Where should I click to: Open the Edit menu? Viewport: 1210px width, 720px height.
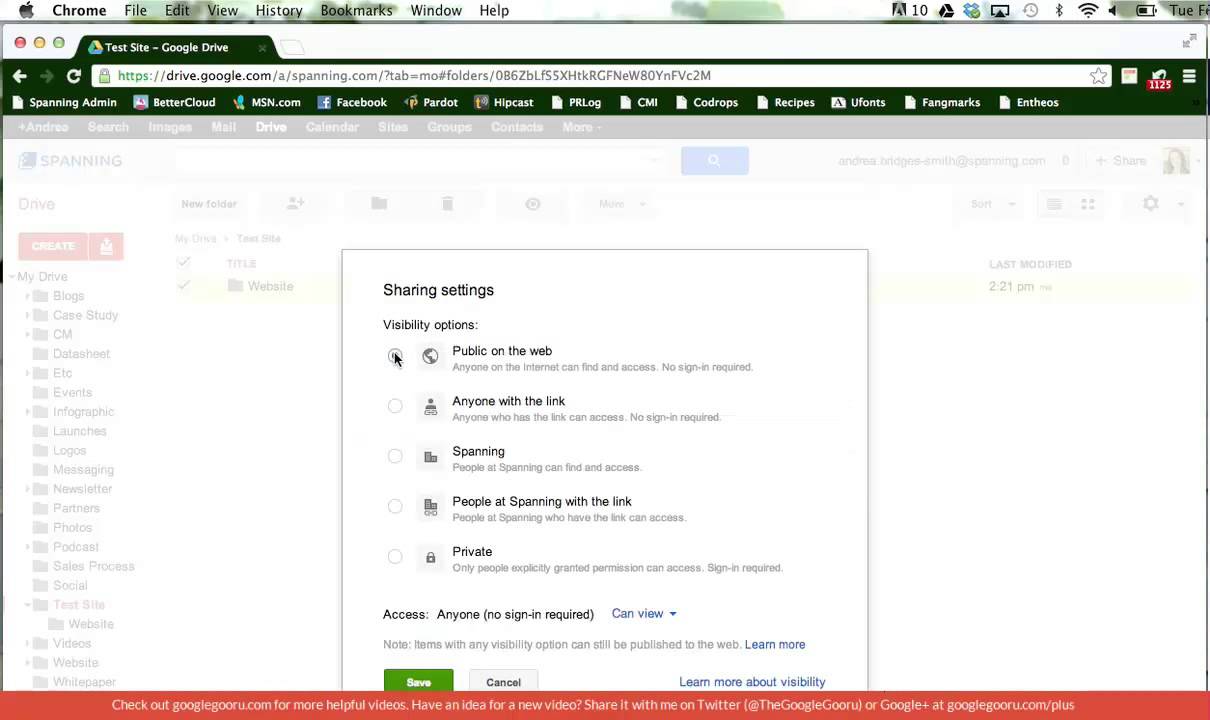pos(177,11)
